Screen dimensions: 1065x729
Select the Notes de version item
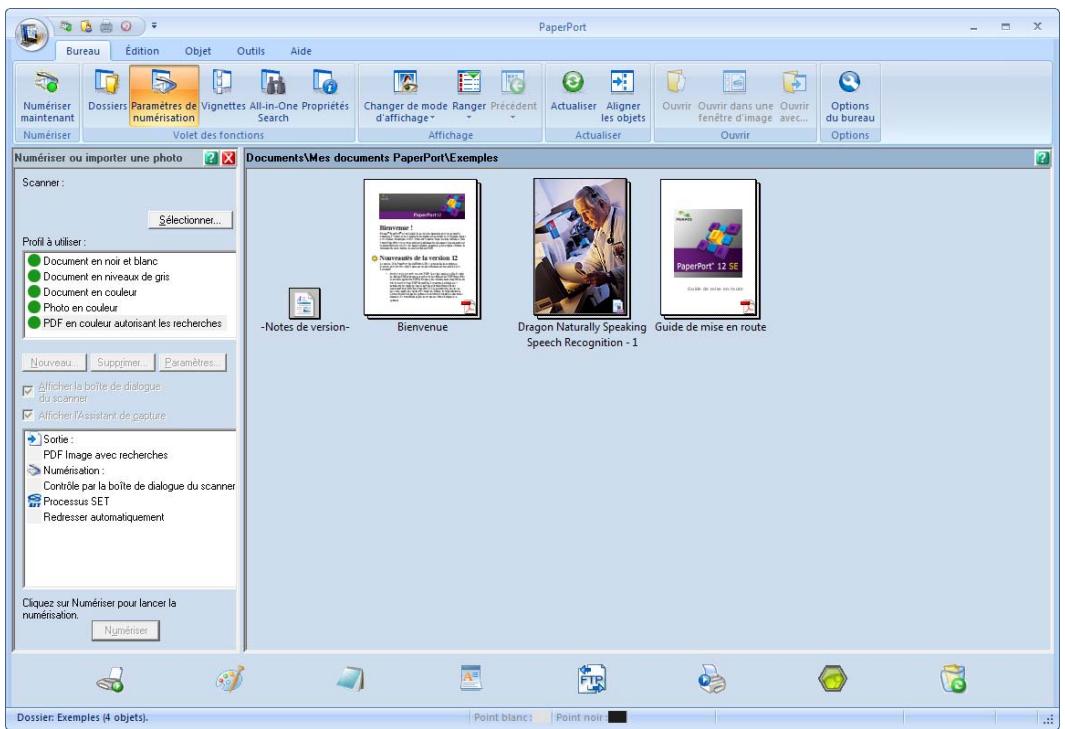[304, 310]
